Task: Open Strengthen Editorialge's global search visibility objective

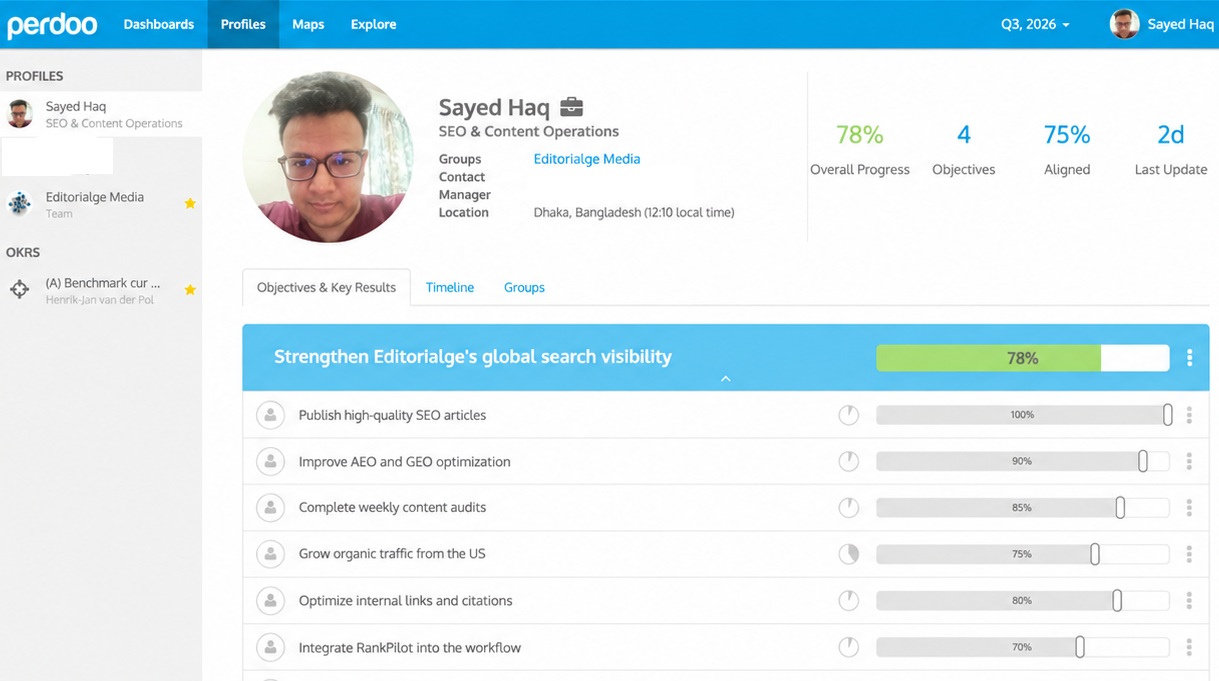Action: click(x=473, y=357)
